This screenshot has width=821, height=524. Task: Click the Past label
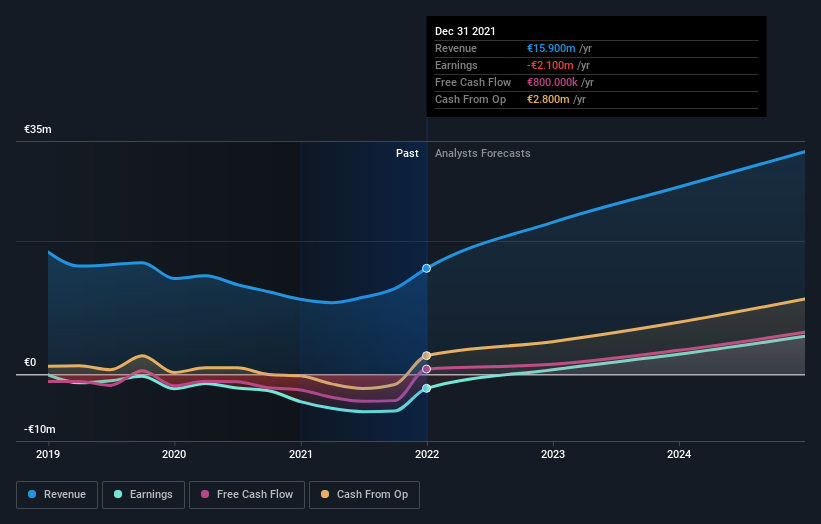tap(407, 153)
